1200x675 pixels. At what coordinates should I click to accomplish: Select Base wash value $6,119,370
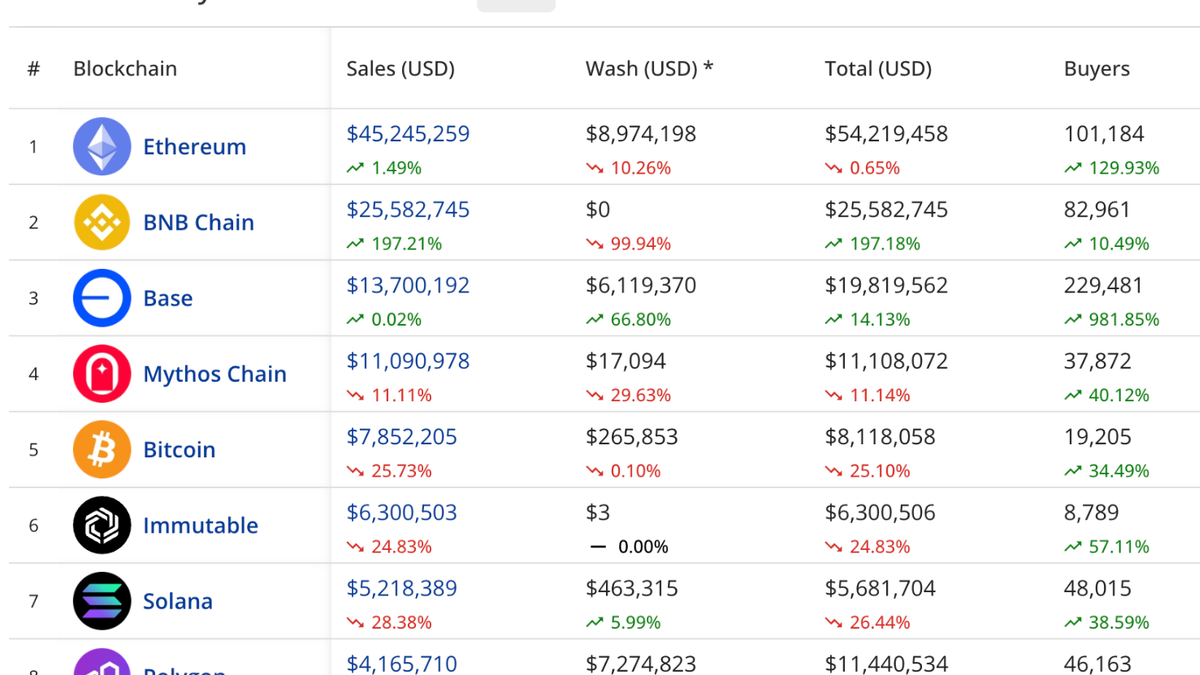[641, 285]
